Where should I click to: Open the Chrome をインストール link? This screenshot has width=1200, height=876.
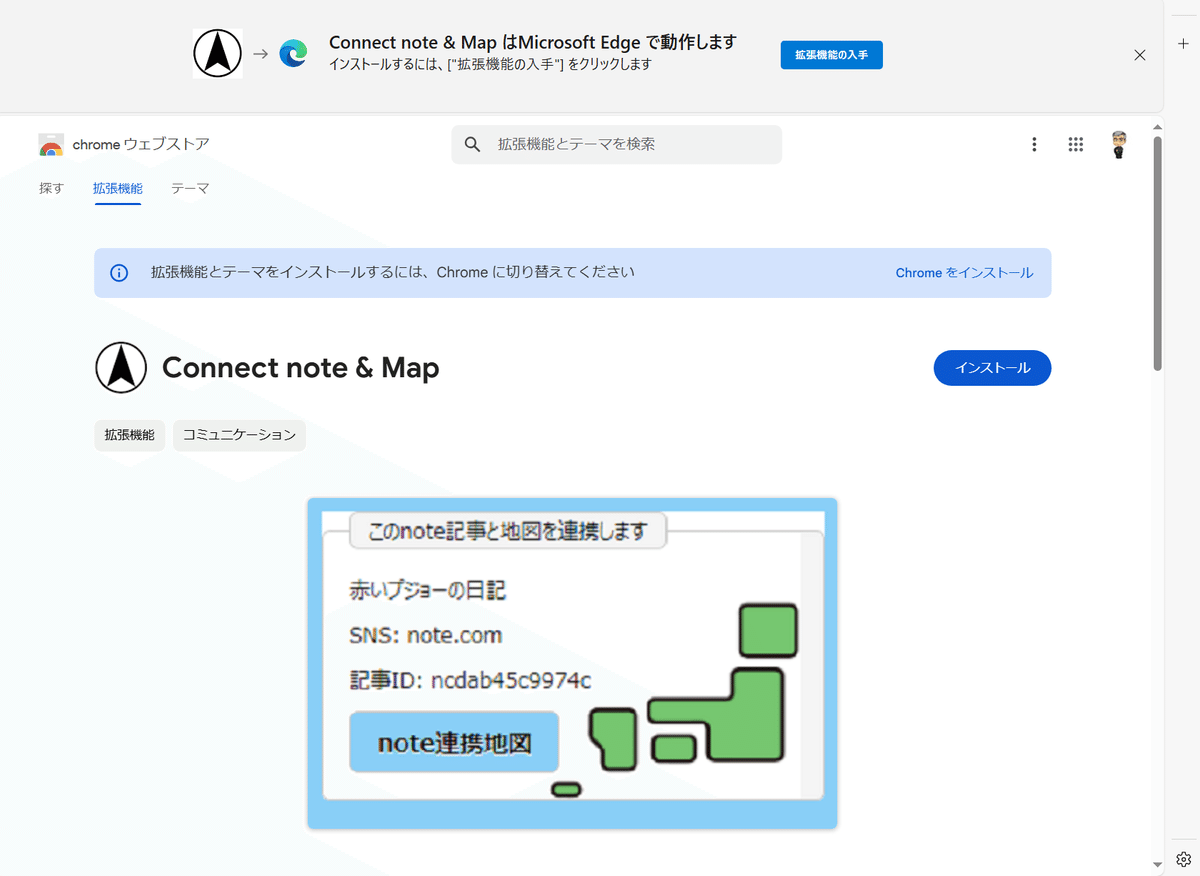964,272
